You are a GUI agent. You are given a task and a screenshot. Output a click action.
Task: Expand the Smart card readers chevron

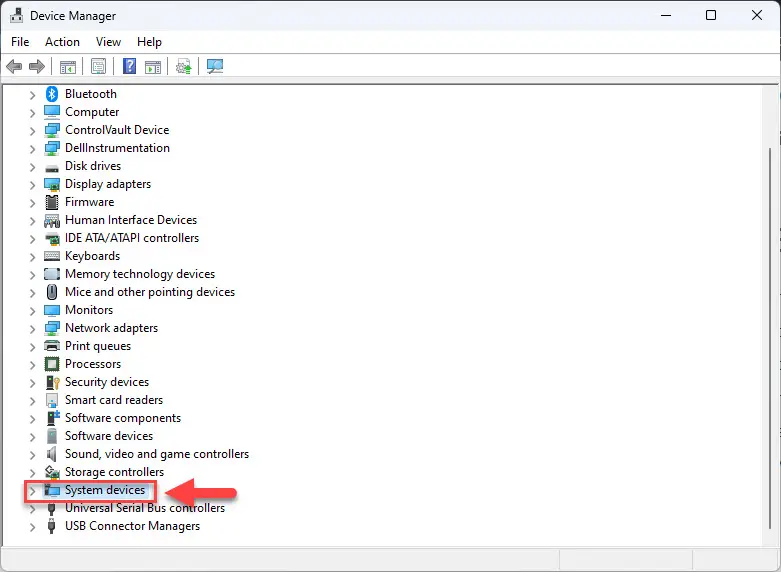pos(32,401)
